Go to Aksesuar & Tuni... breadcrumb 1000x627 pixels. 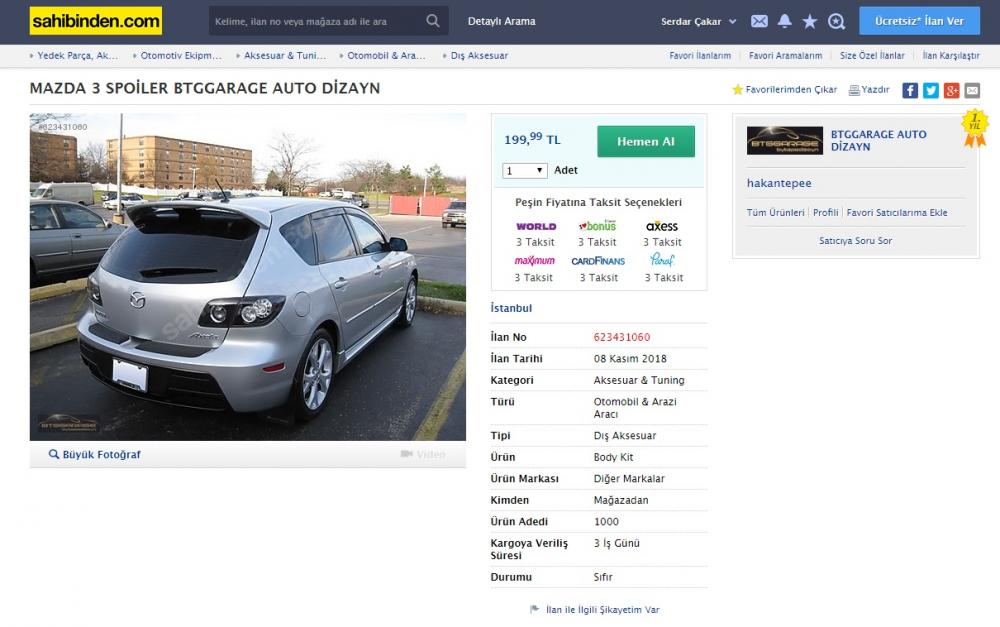(x=285, y=55)
